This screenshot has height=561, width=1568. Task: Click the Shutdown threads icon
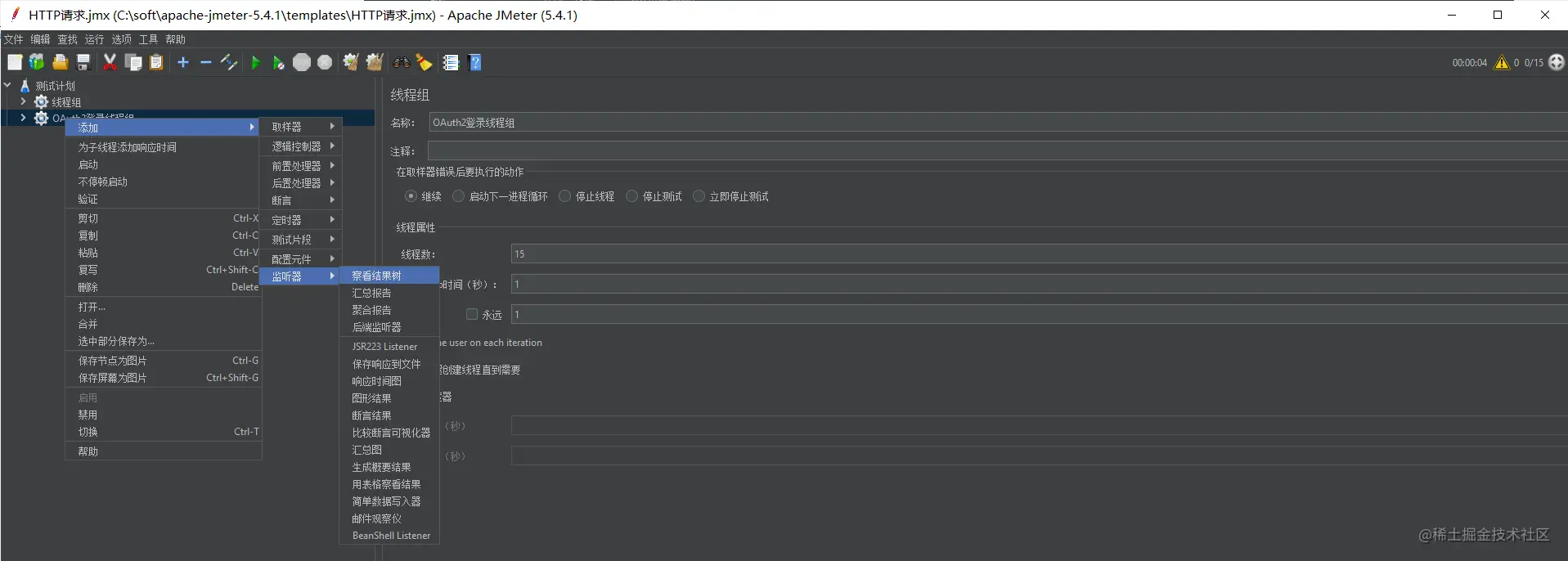325,62
